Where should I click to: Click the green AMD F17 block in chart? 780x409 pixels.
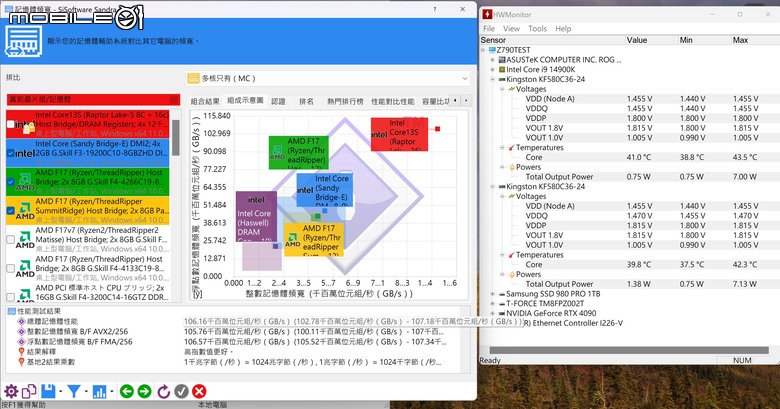click(x=298, y=152)
